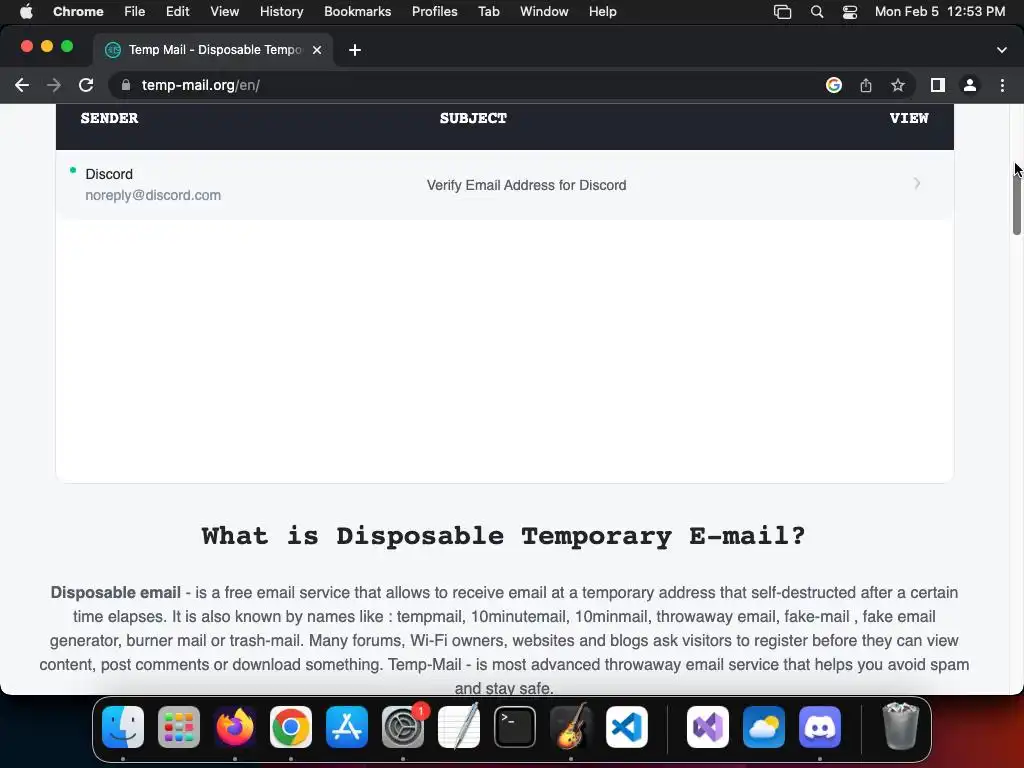Open the Edit menu
The width and height of the screenshot is (1024, 768).
[x=177, y=11]
